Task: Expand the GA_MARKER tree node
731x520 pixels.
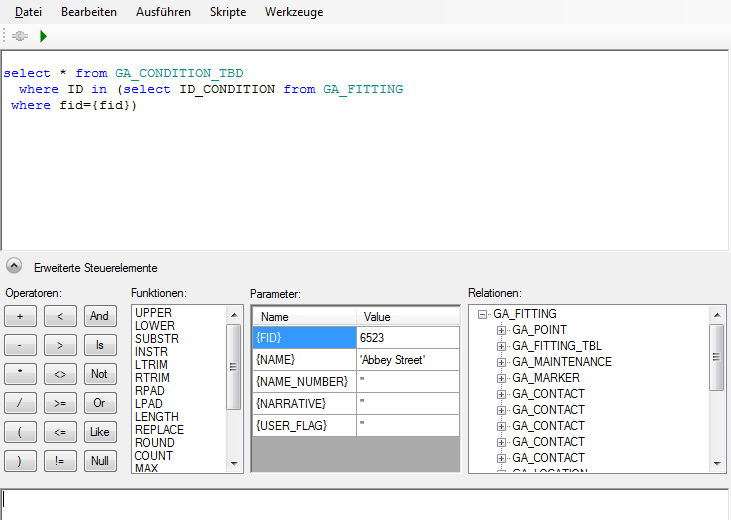Action: coord(502,378)
